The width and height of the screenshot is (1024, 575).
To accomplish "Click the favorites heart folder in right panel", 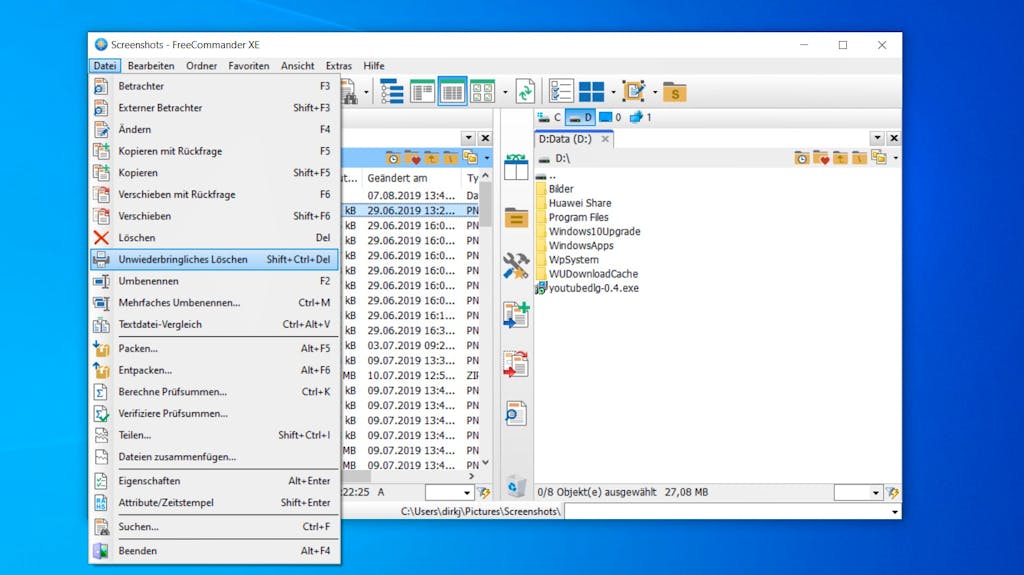I will coord(821,158).
